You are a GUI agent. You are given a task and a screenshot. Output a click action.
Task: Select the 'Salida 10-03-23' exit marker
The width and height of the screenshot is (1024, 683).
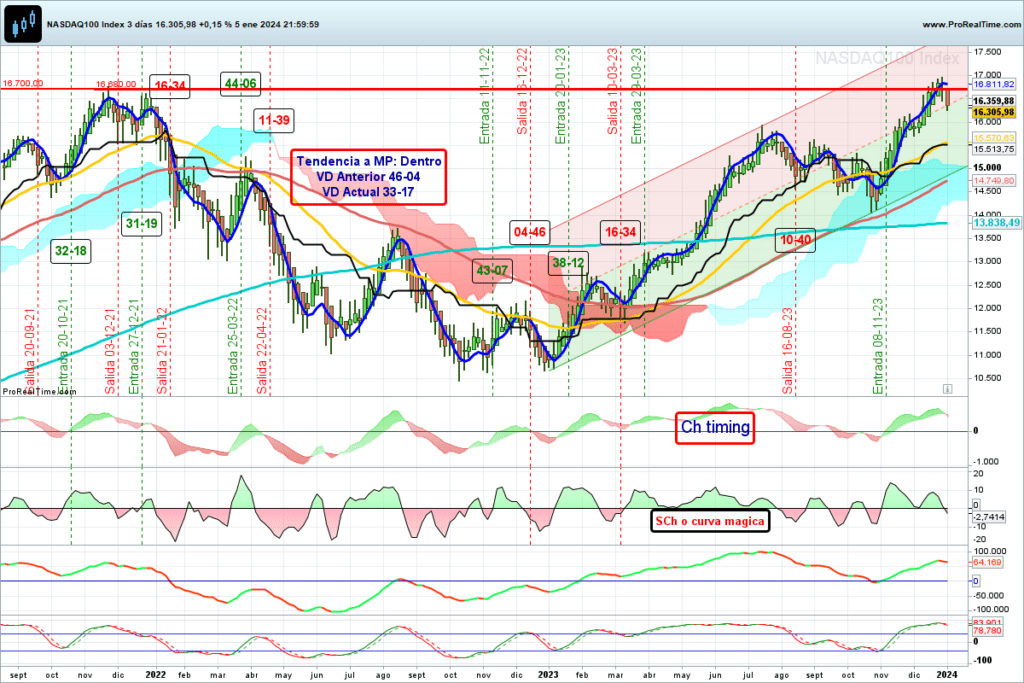(613, 91)
